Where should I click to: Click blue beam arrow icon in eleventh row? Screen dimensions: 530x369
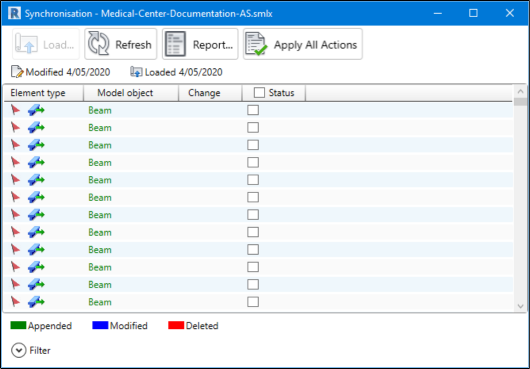[36, 285]
